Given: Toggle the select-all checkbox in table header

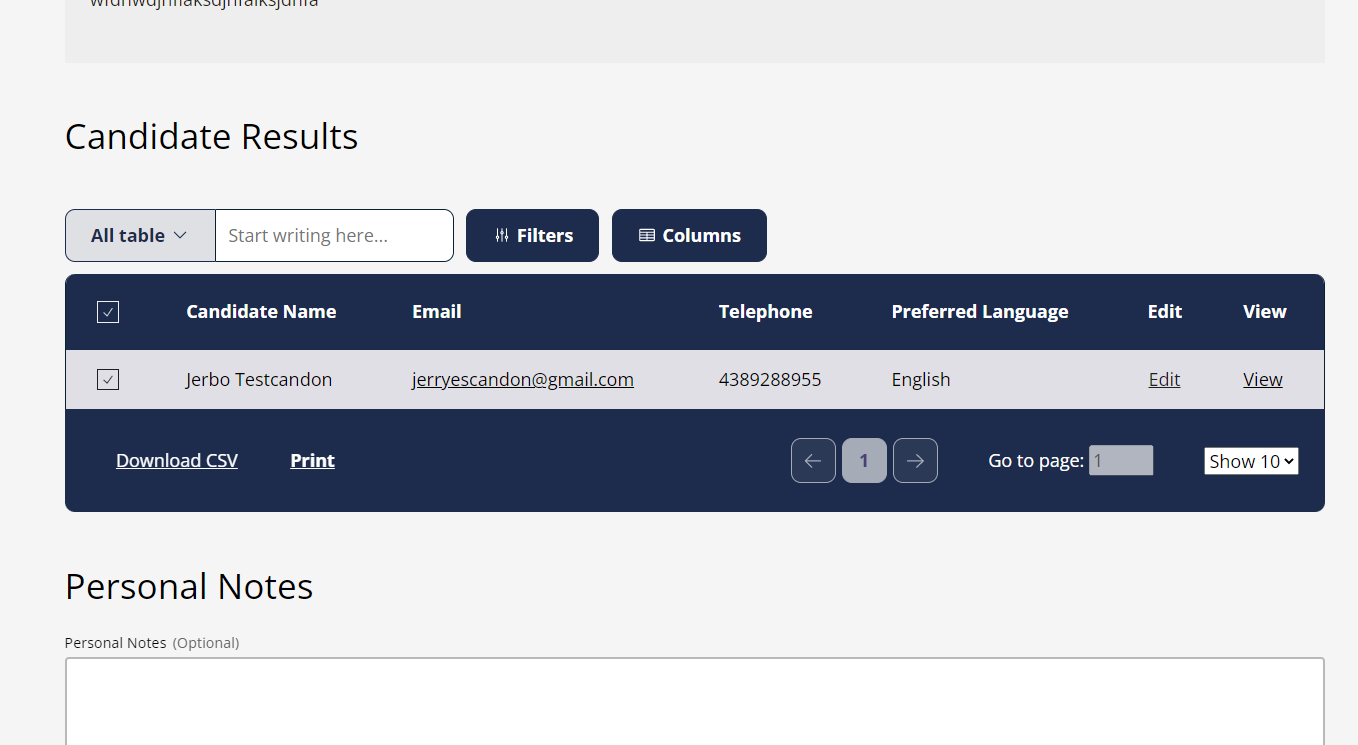Looking at the screenshot, I should (x=107, y=311).
